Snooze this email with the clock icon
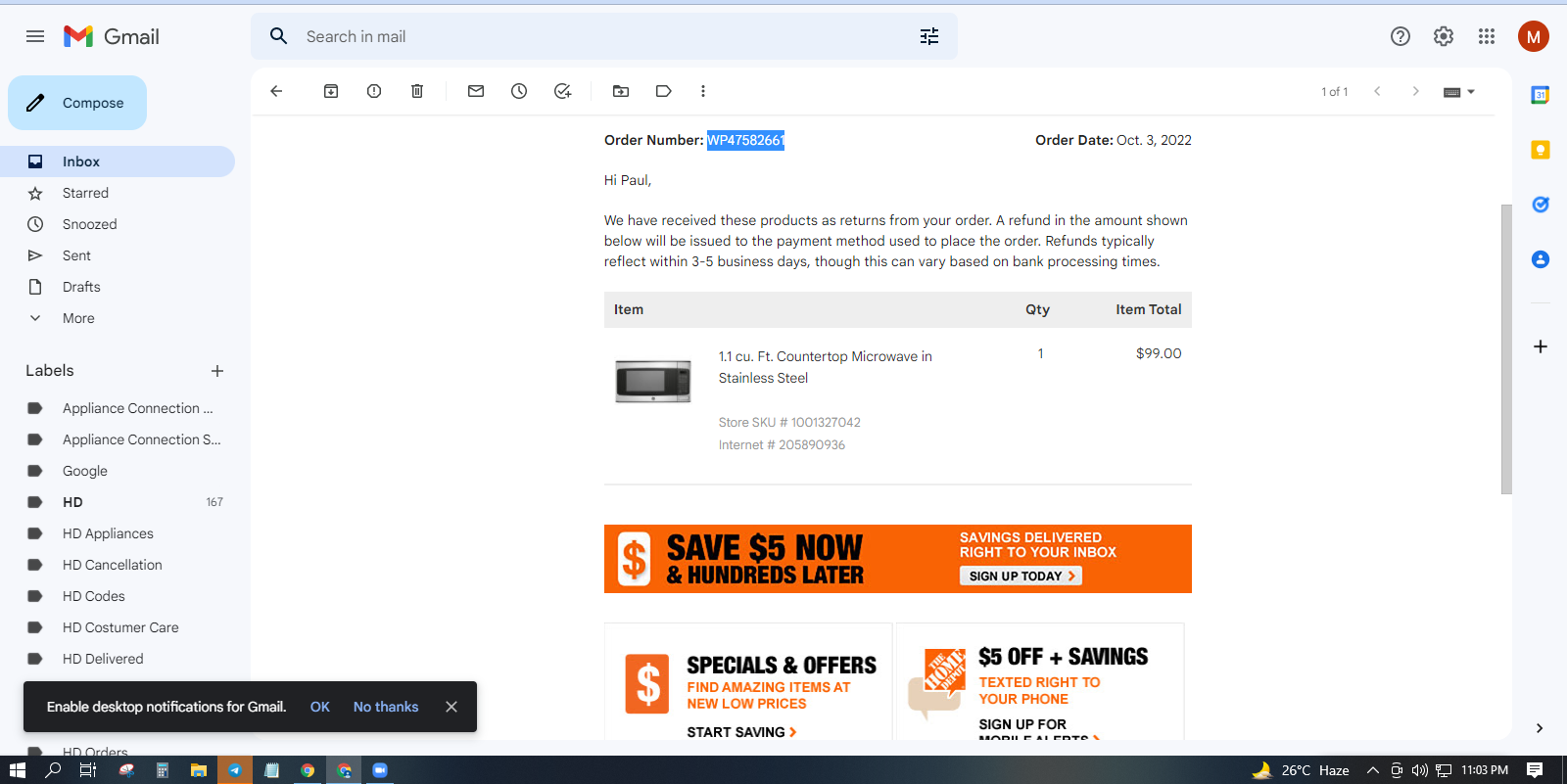The image size is (1567, 784). 519,91
